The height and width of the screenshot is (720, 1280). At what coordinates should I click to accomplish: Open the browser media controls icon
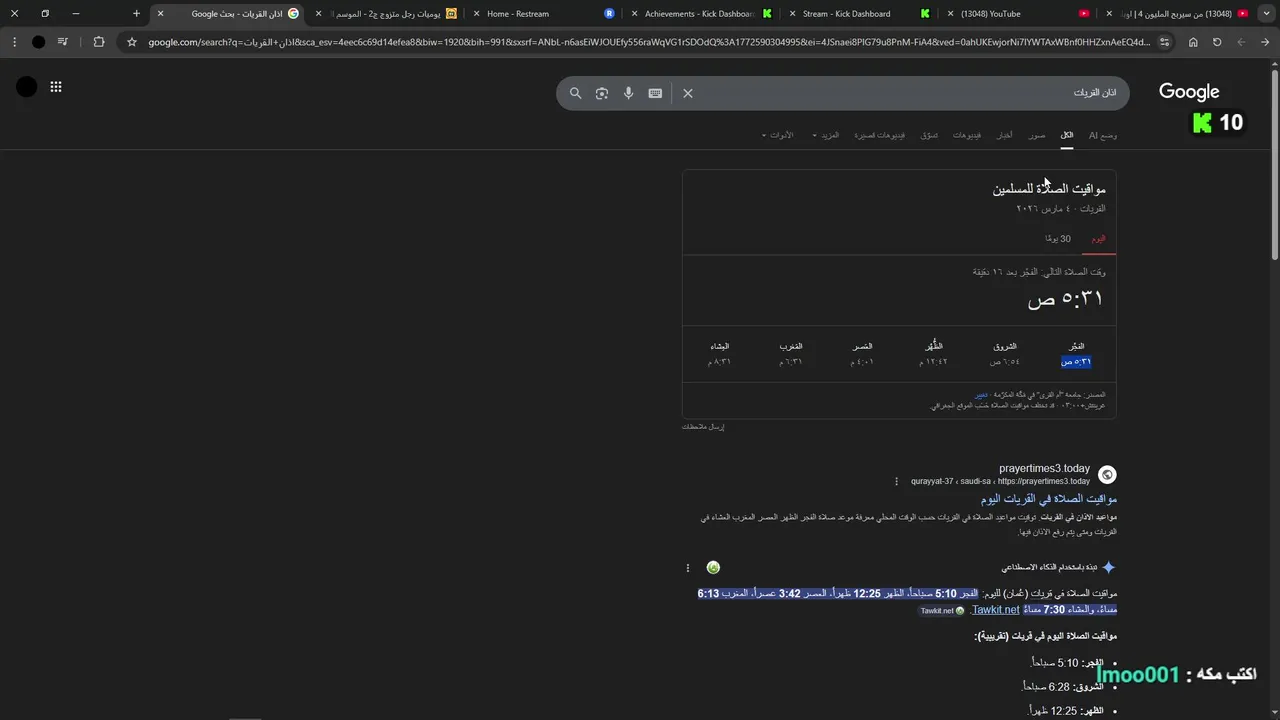coord(63,42)
